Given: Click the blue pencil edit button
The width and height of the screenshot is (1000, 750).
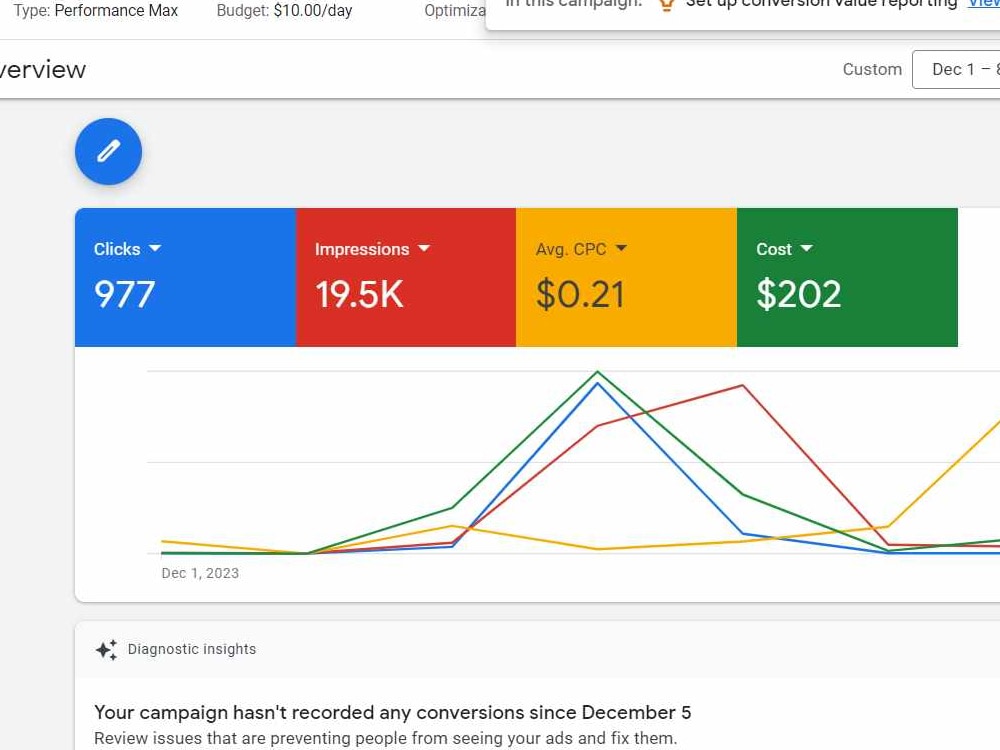Looking at the screenshot, I should point(108,152).
